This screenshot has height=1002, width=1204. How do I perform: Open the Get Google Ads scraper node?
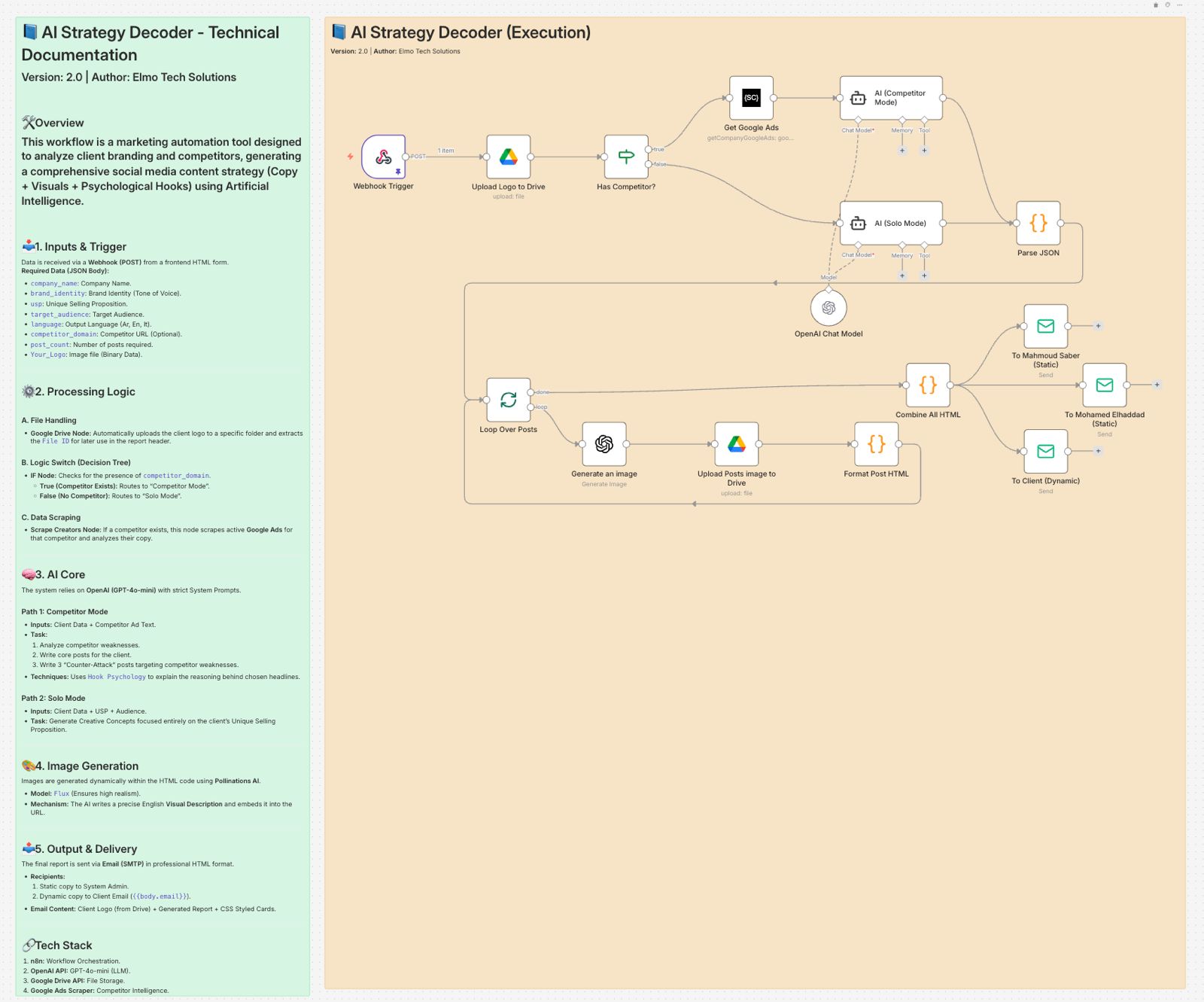point(751,98)
